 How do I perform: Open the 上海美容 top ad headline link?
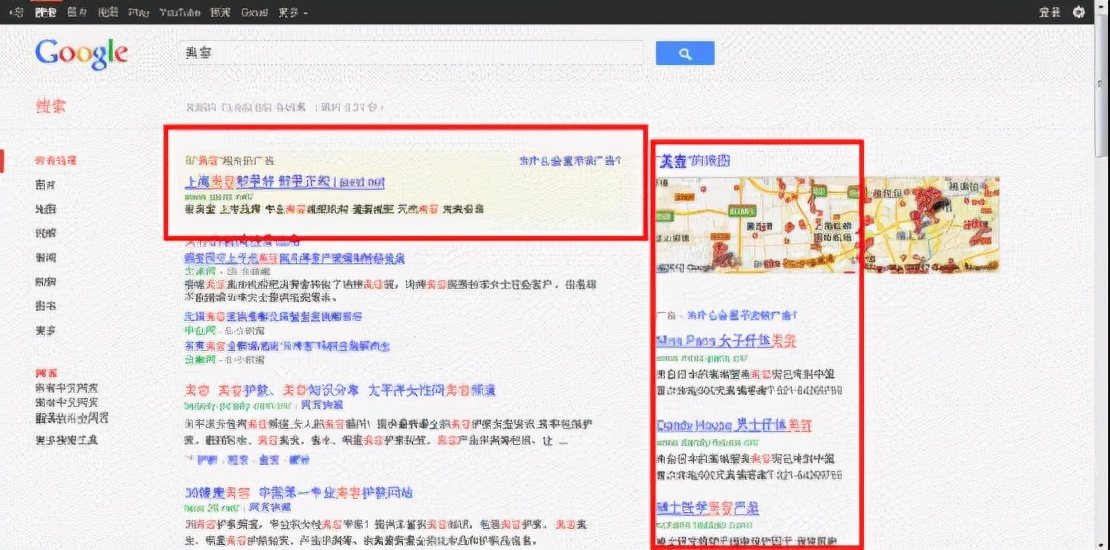pyautogui.click(x=285, y=183)
